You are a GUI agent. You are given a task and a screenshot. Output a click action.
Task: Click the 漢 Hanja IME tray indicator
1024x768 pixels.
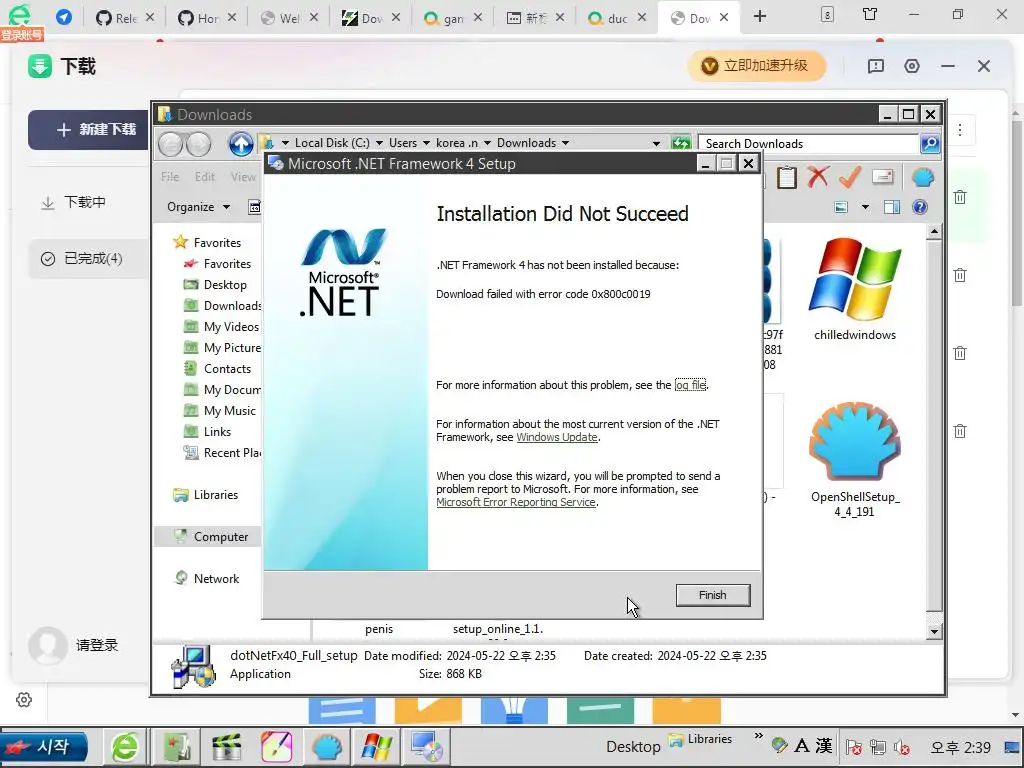pyautogui.click(x=824, y=746)
